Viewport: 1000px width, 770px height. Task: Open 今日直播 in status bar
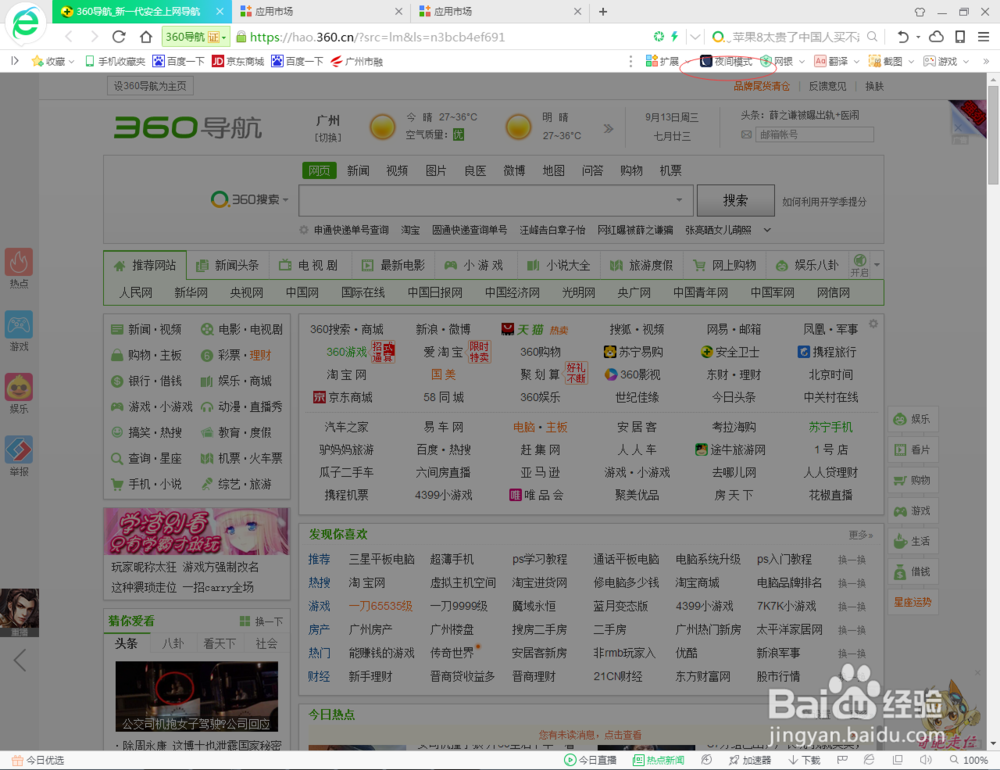(x=590, y=760)
